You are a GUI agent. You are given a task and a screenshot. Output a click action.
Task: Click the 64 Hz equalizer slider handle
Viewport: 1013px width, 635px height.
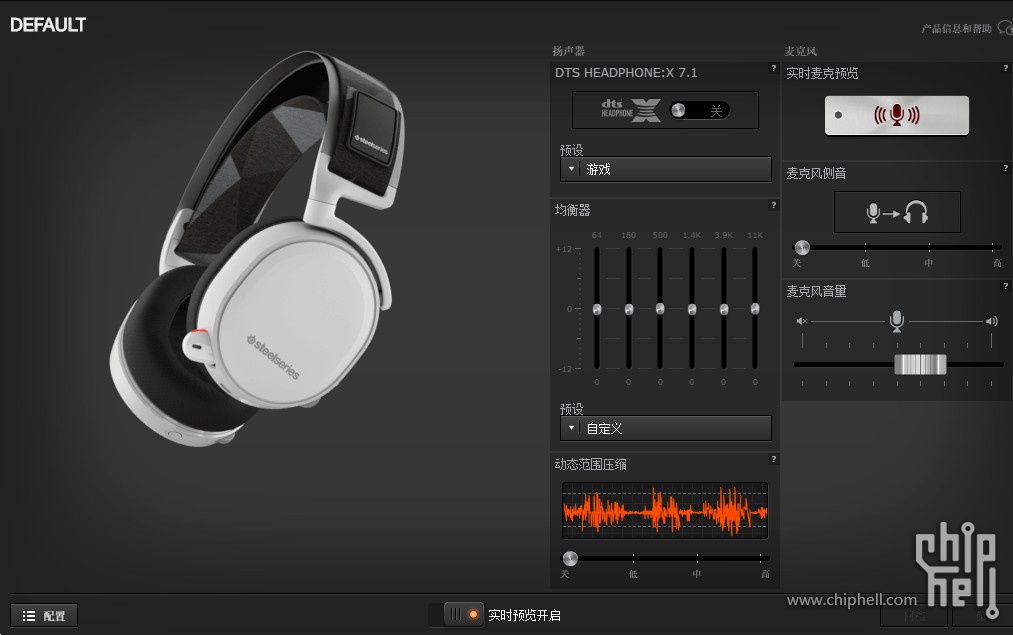[597, 309]
